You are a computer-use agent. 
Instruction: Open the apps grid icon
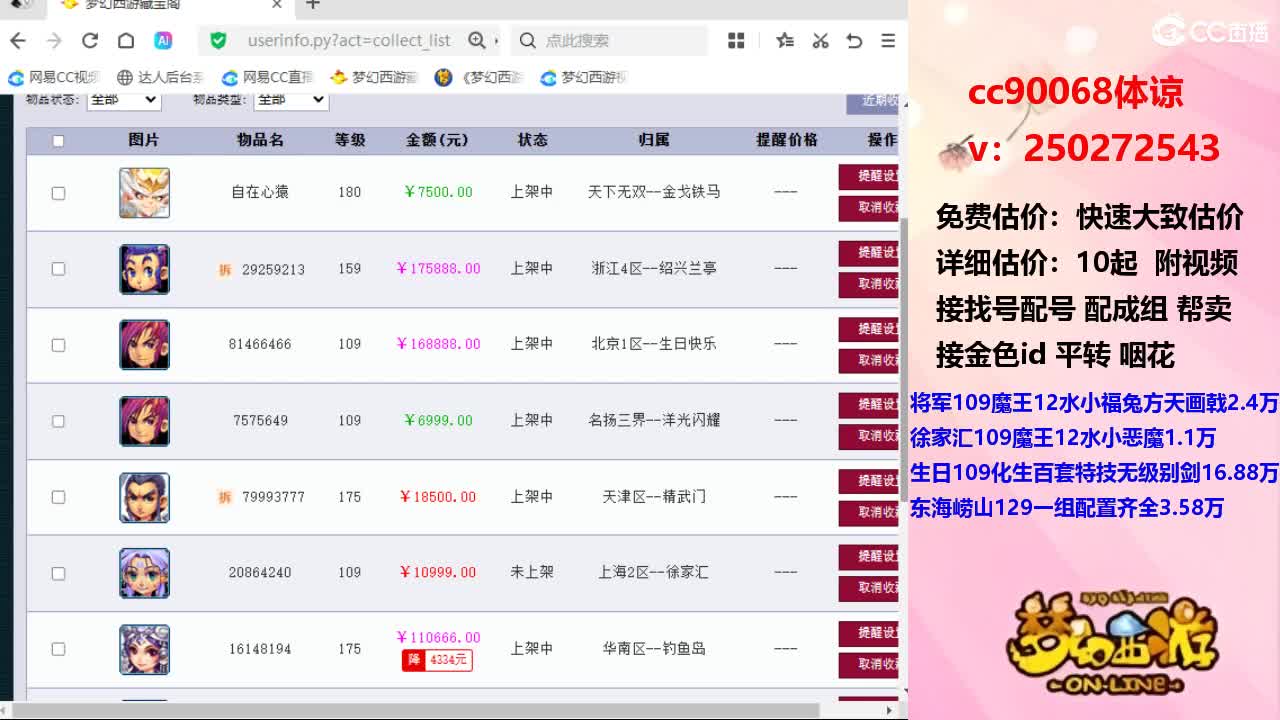coord(737,40)
